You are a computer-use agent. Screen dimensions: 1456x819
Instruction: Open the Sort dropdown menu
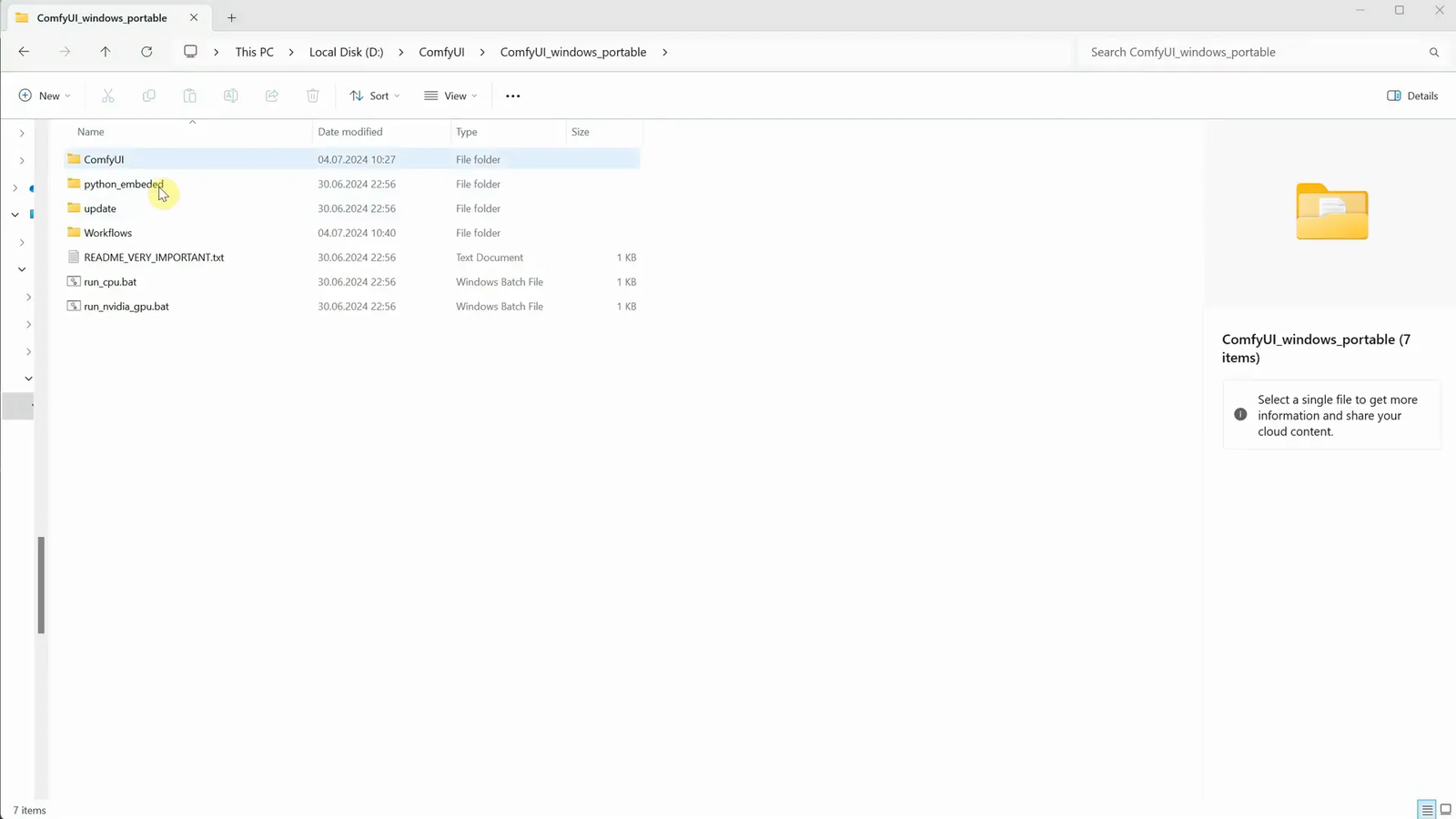tap(375, 96)
